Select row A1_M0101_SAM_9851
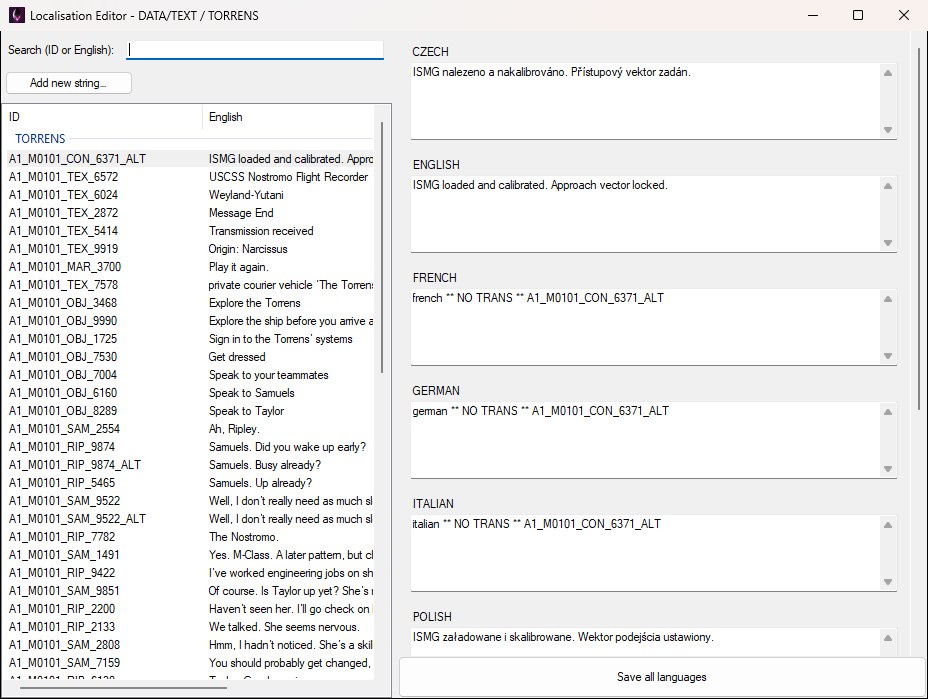 pos(189,591)
